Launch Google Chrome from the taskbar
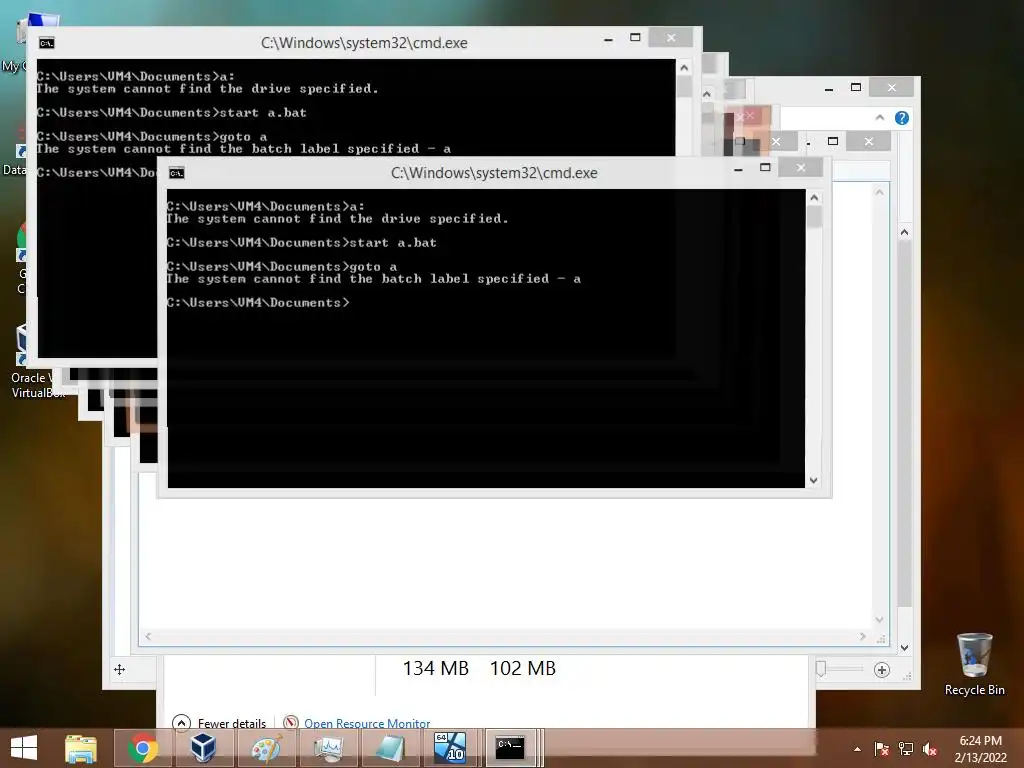Viewport: 1024px width, 768px height. [143, 748]
